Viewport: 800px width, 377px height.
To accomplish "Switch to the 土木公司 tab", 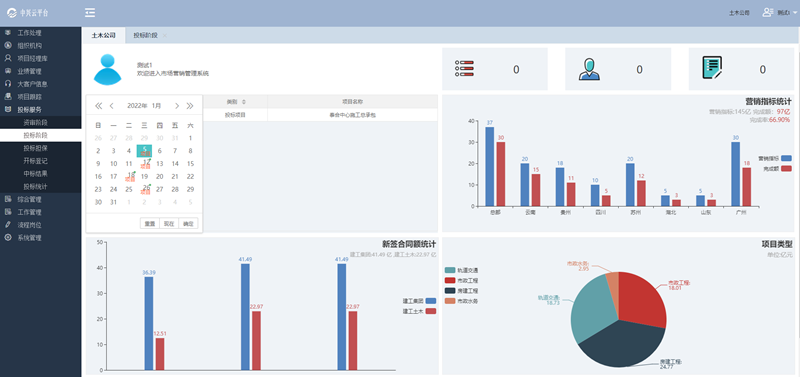I will 104,35.
